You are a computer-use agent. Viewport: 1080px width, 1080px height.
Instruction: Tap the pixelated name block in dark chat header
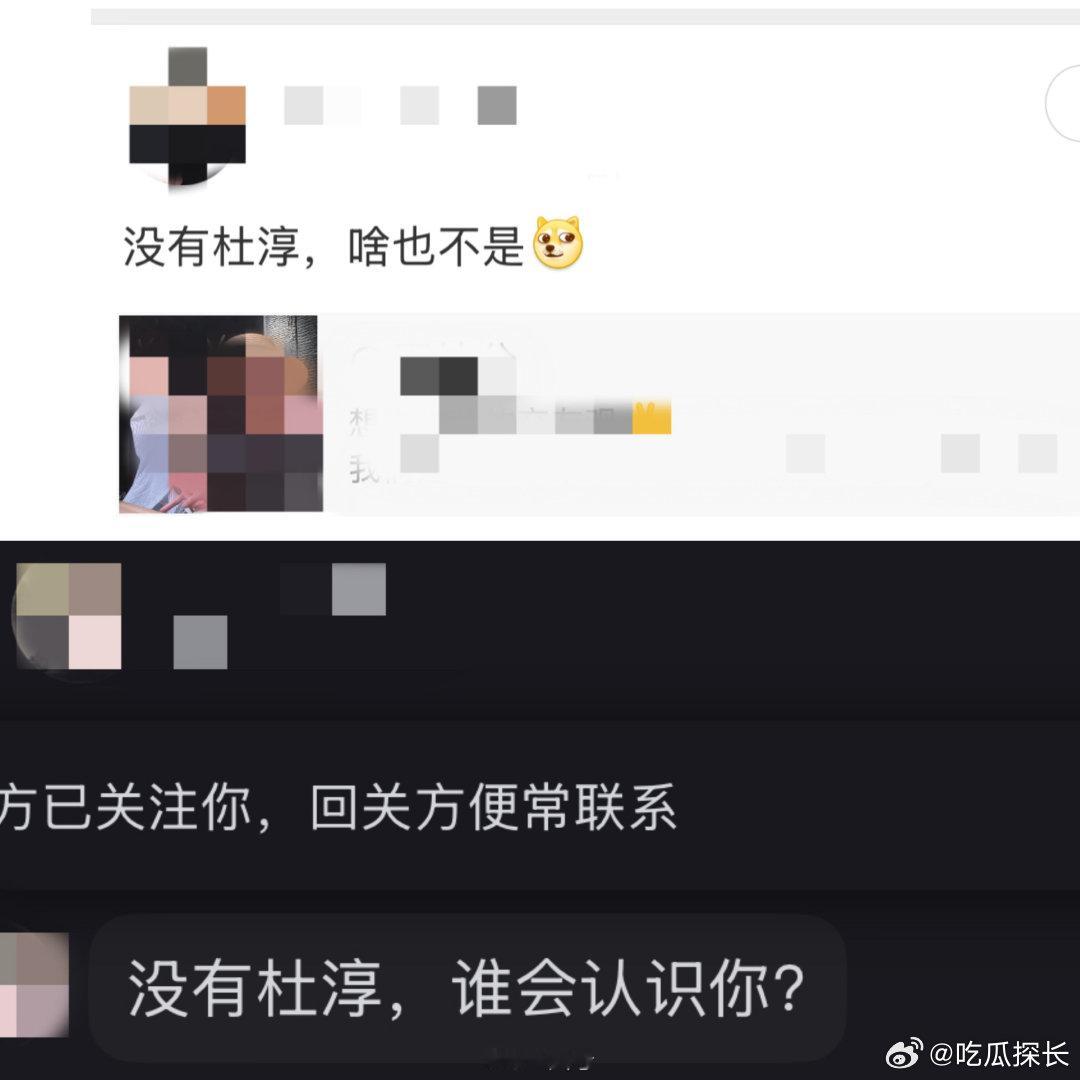333,589
